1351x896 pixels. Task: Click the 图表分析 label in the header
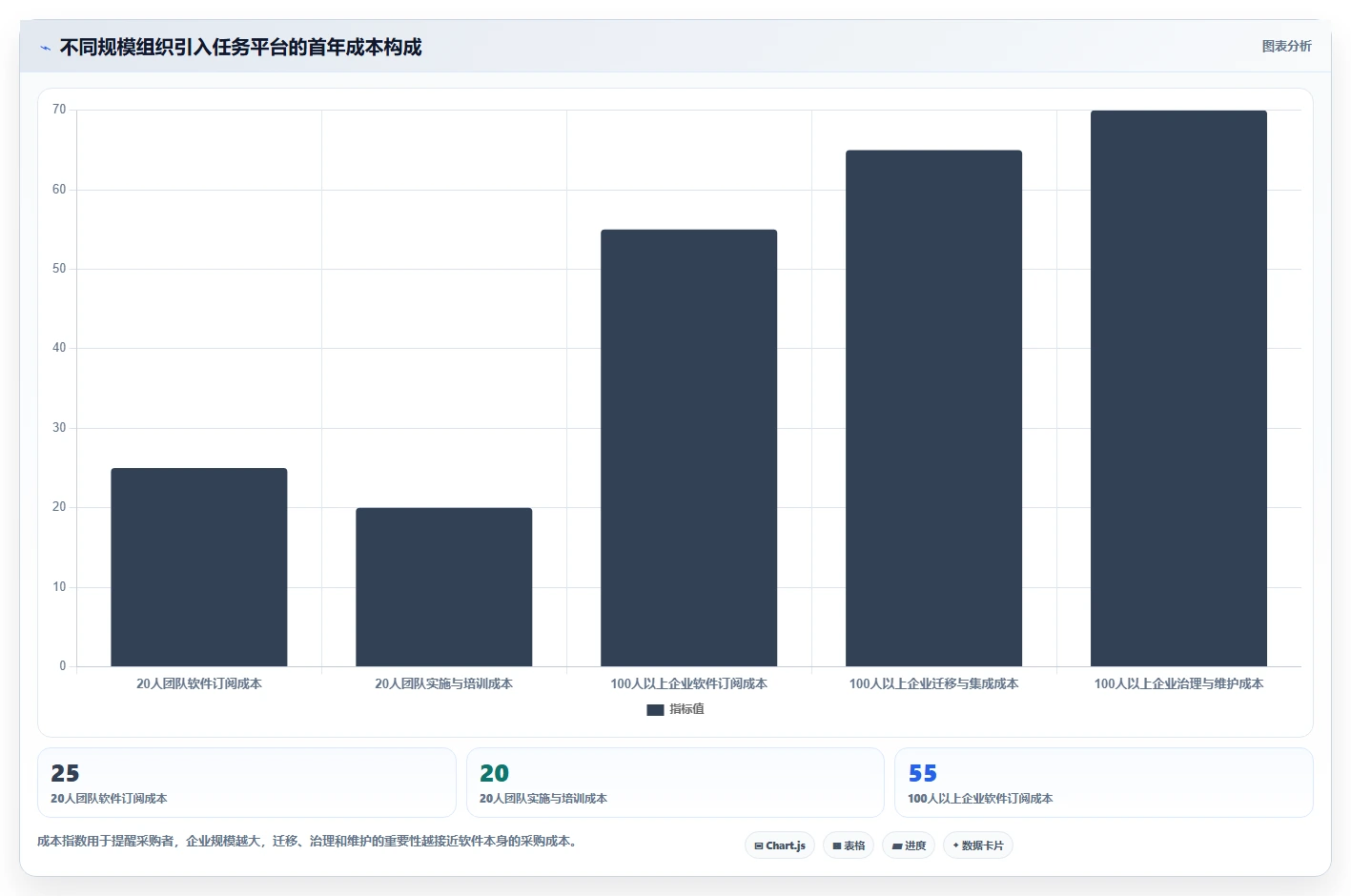coord(1286,46)
